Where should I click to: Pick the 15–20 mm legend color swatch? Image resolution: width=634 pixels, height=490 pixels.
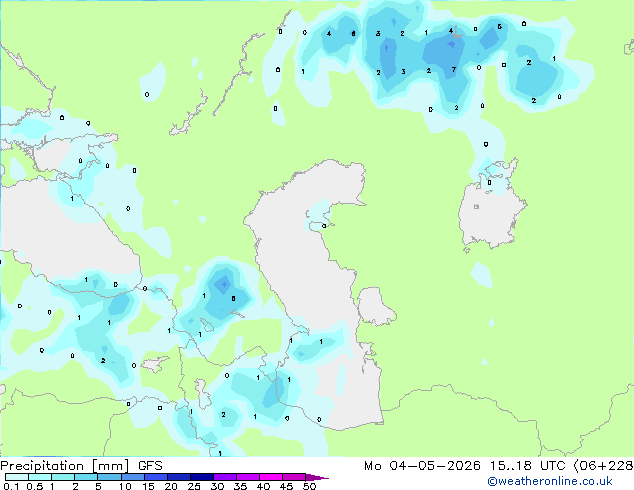(155, 477)
